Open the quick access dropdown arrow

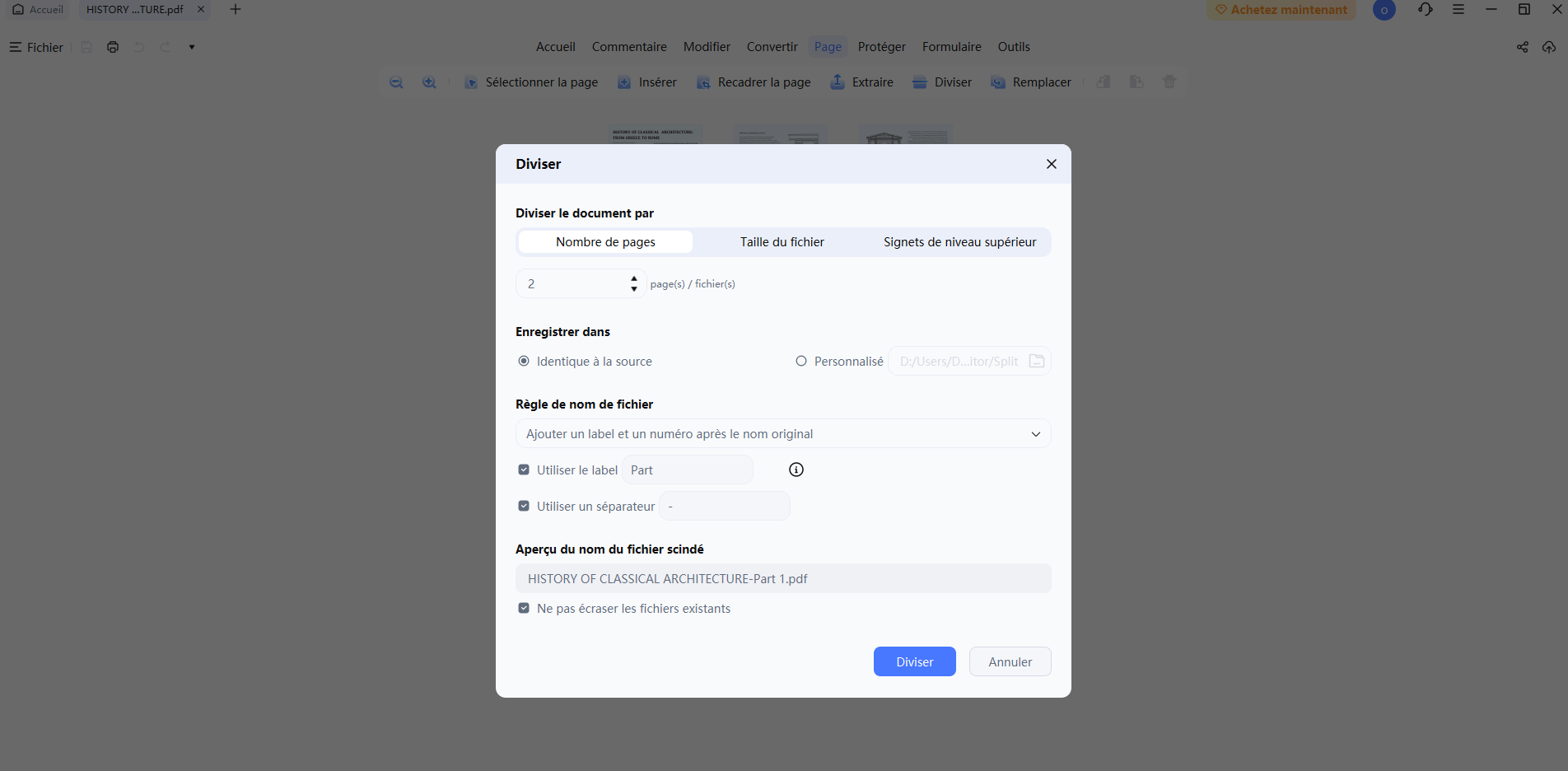pos(192,47)
